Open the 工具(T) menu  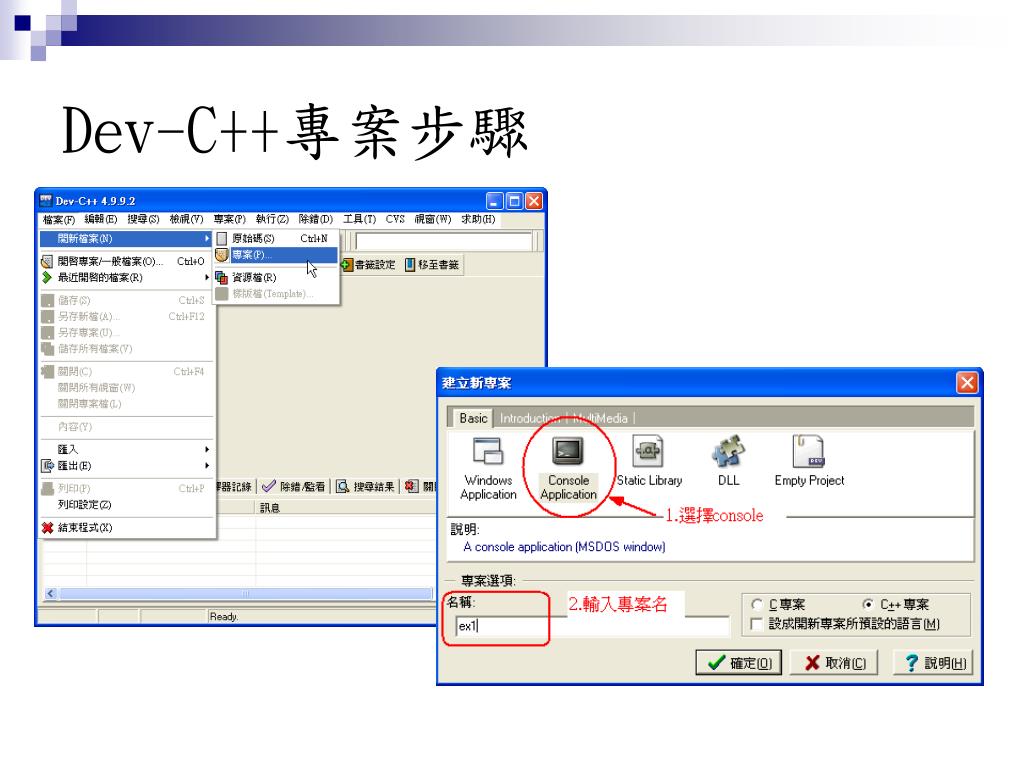click(360, 219)
